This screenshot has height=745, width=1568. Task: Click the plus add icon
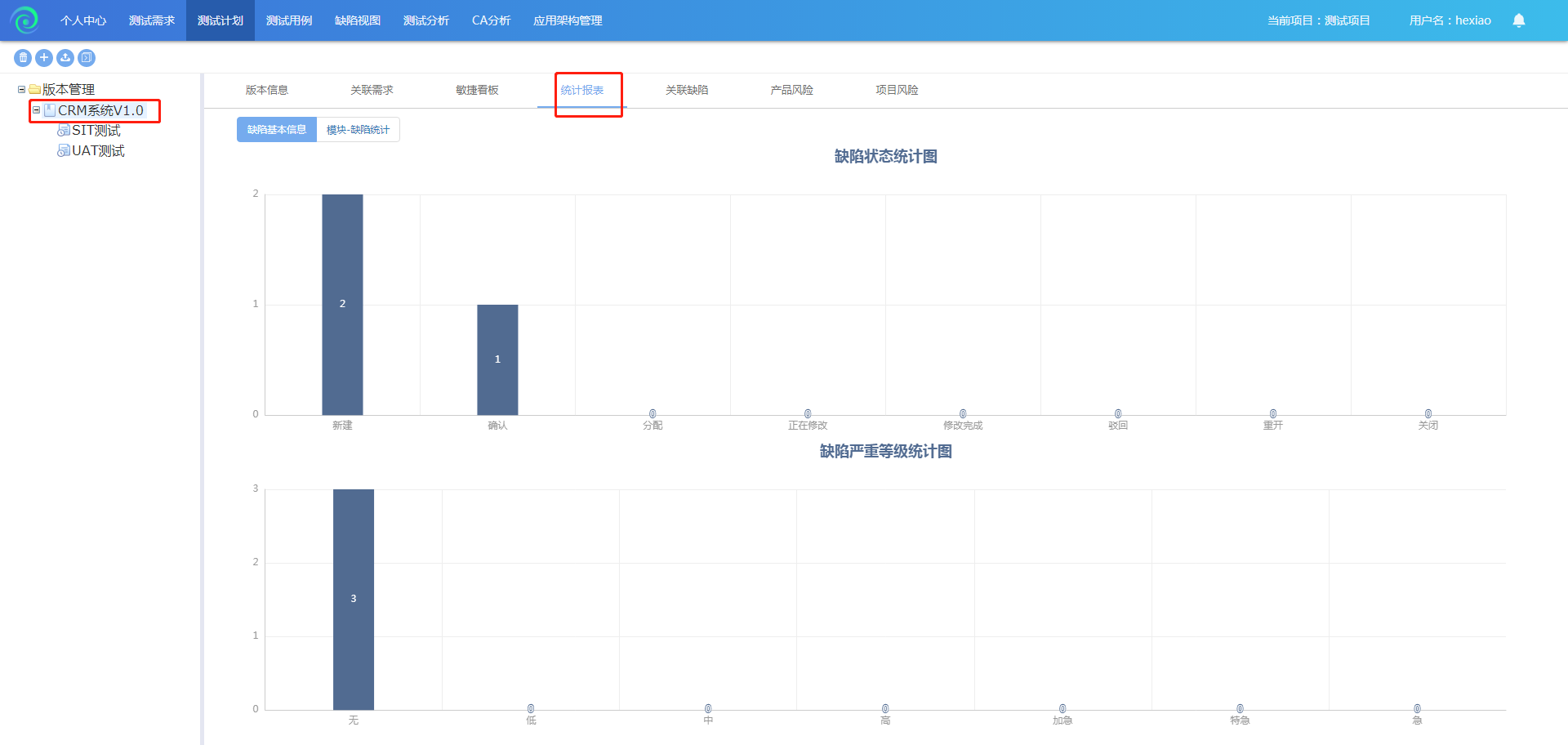(44, 58)
